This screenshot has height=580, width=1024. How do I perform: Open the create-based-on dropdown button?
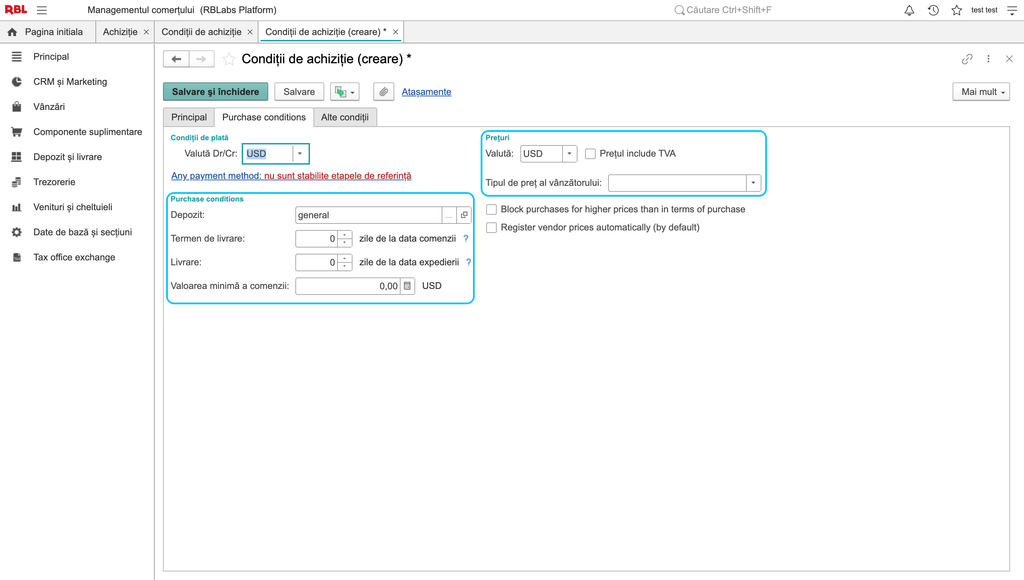[x=345, y=92]
